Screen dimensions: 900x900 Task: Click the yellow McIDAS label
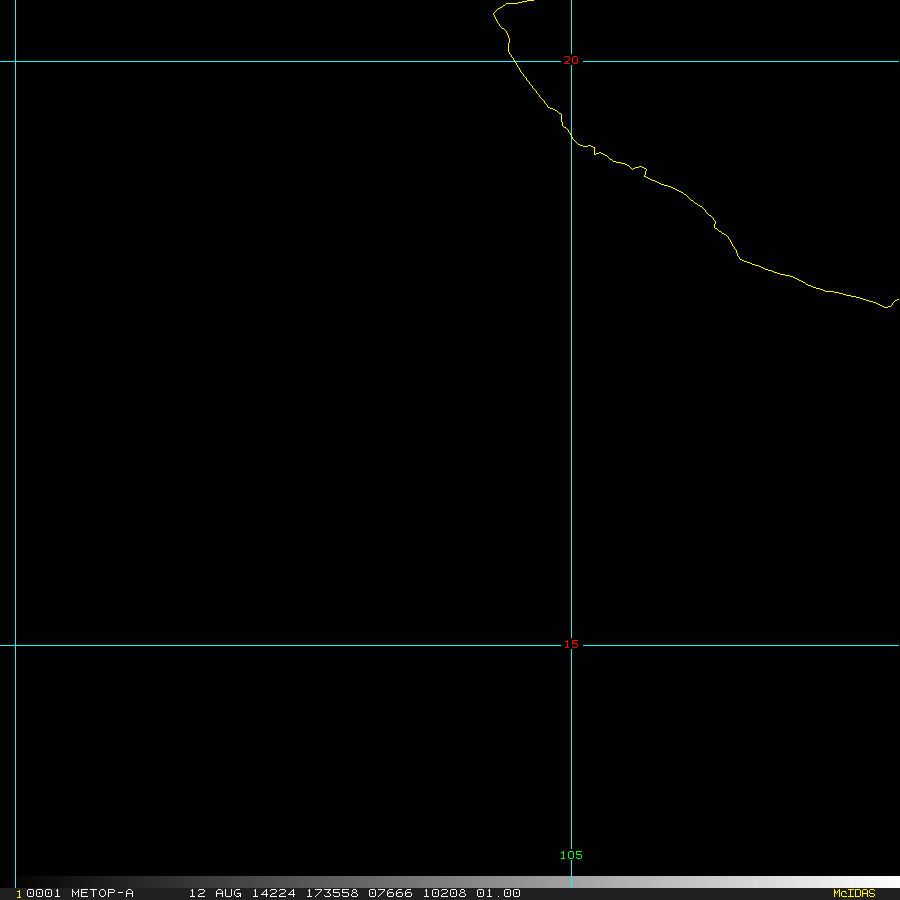click(854, 893)
